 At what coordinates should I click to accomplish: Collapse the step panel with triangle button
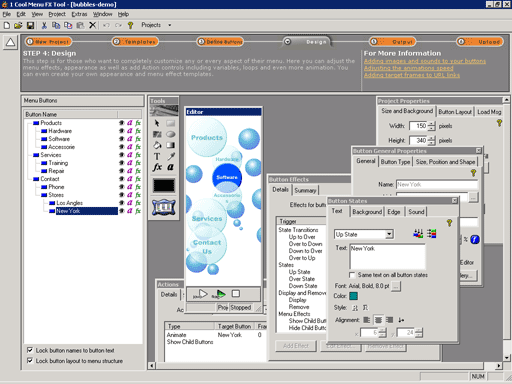(10, 42)
